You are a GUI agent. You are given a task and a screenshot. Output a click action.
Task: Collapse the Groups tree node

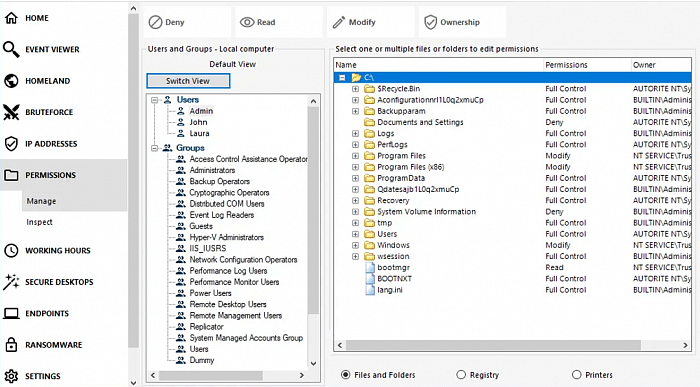(x=154, y=148)
